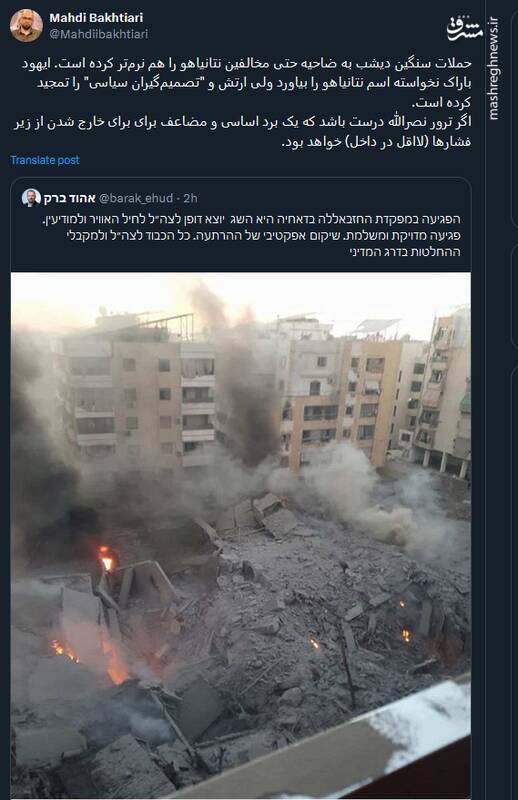Click the Mashregh logo watermark

tap(464, 29)
